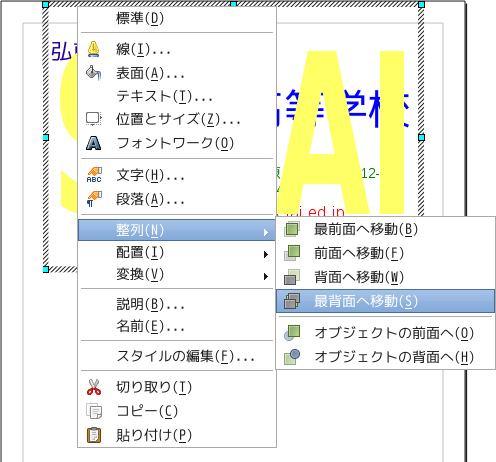Click the copy (コピー) icon
Screen dimensions: 496x462
click(x=94, y=411)
